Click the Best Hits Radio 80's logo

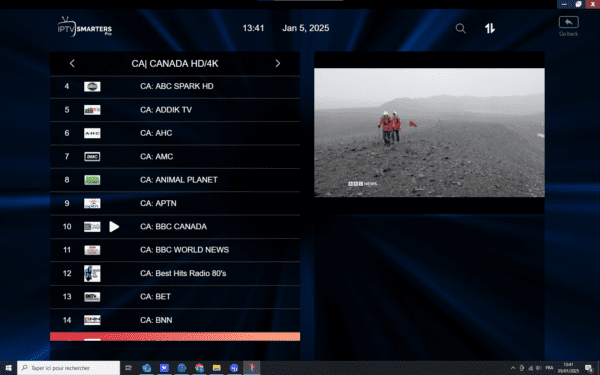(x=92, y=274)
